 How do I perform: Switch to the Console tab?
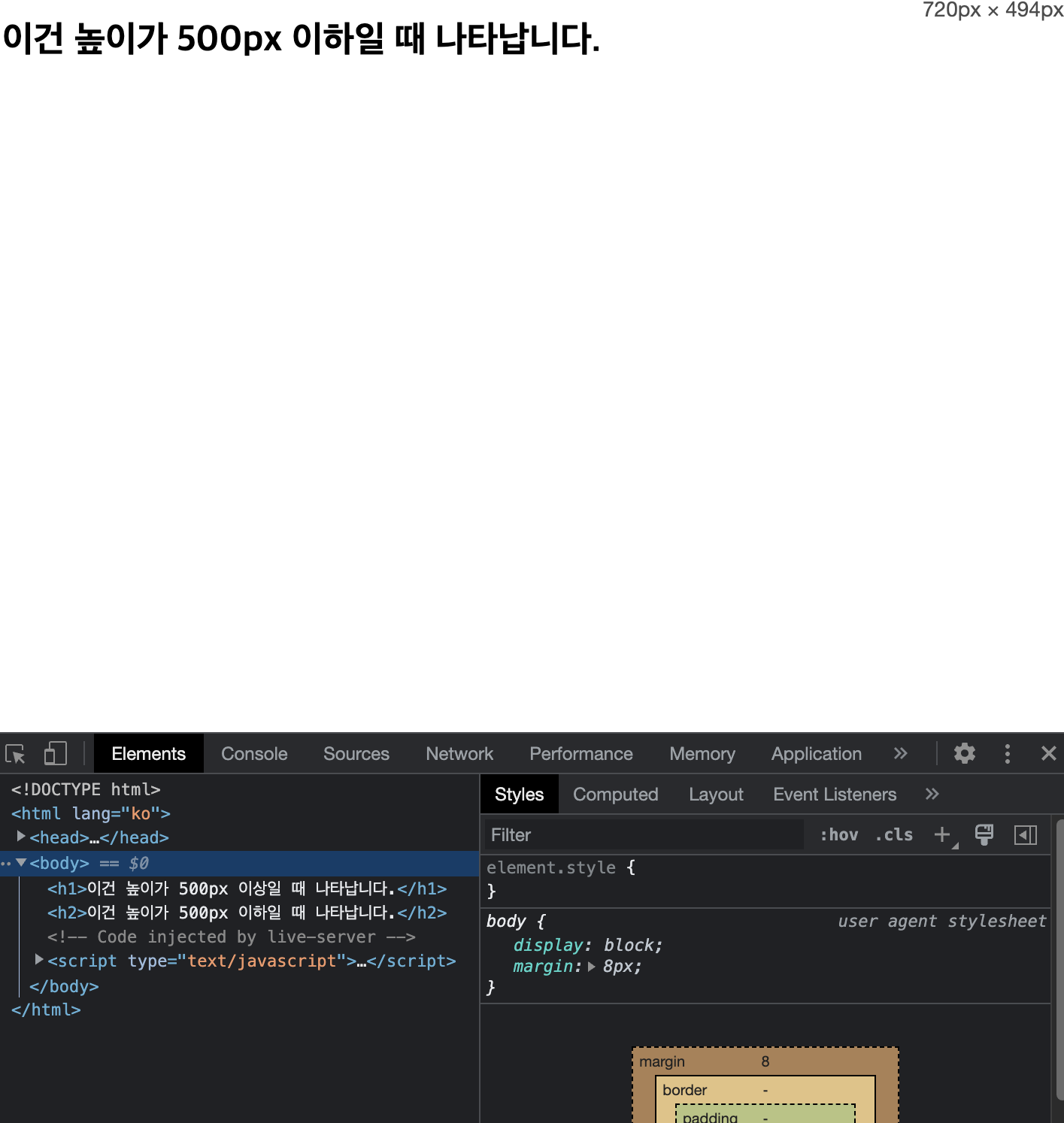pos(254,754)
